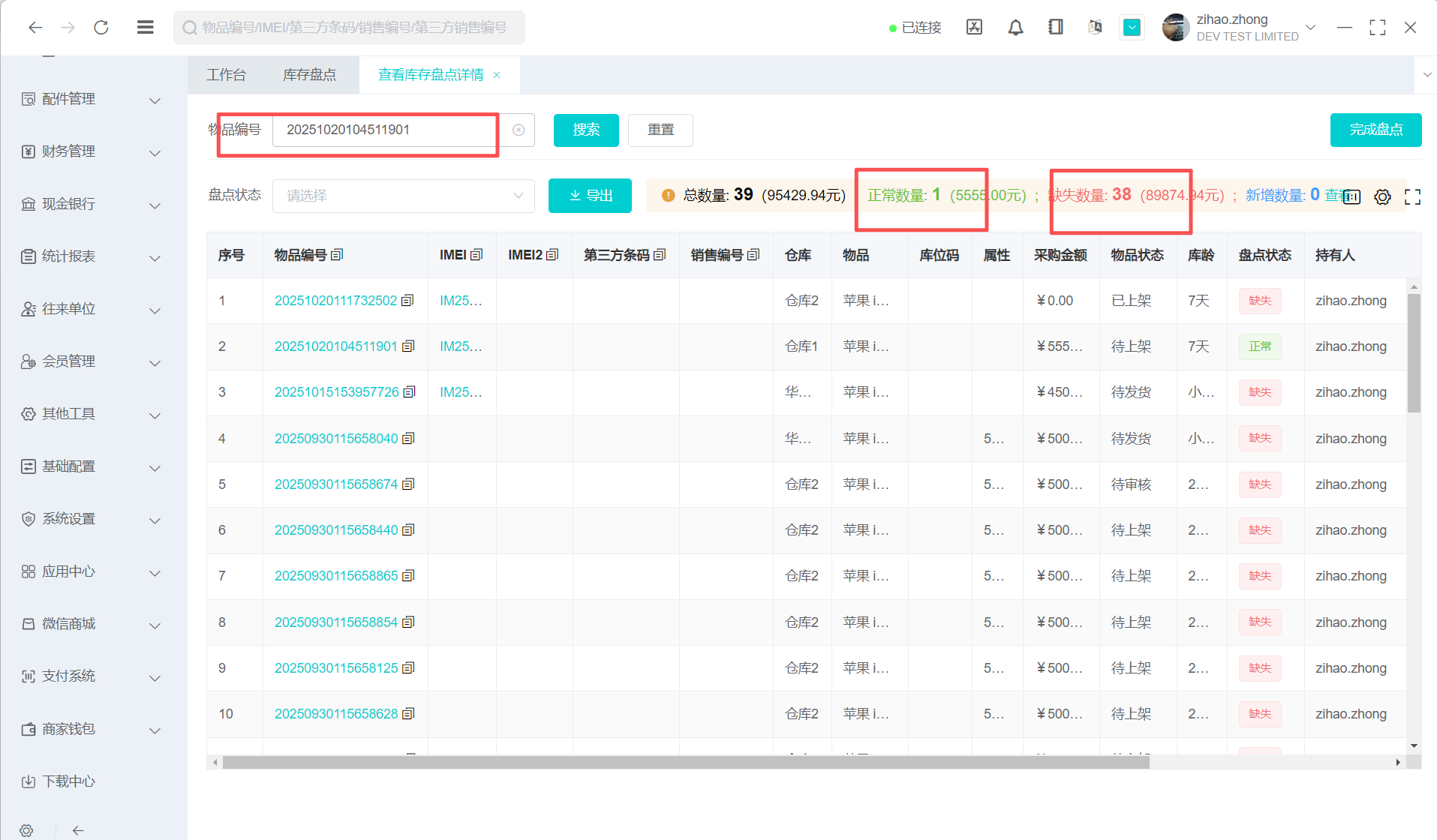Viewport: 1437px width, 840px height.
Task: Click the horizontal table scrollbar
Action: [685, 762]
